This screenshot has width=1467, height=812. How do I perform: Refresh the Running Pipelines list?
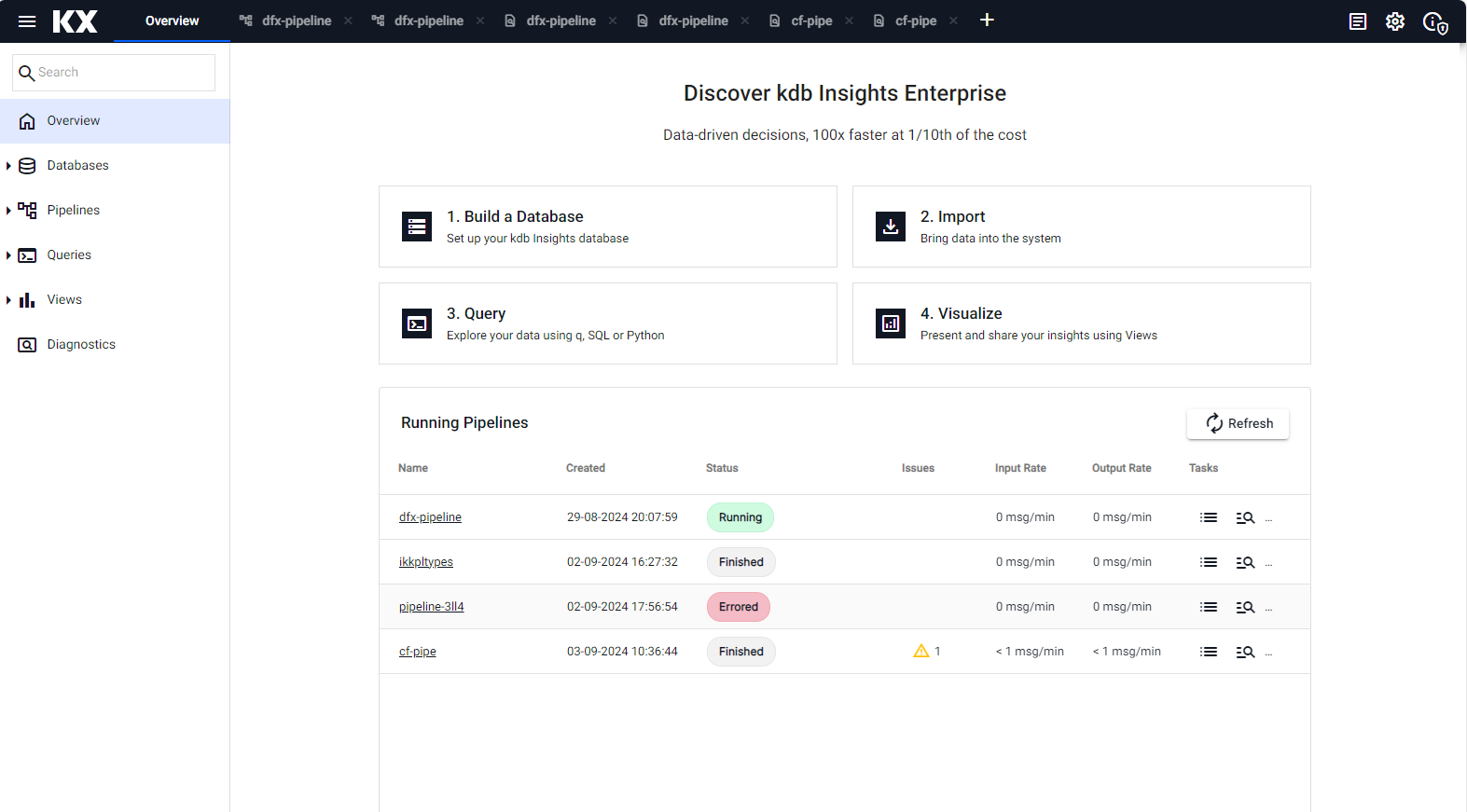pos(1238,423)
